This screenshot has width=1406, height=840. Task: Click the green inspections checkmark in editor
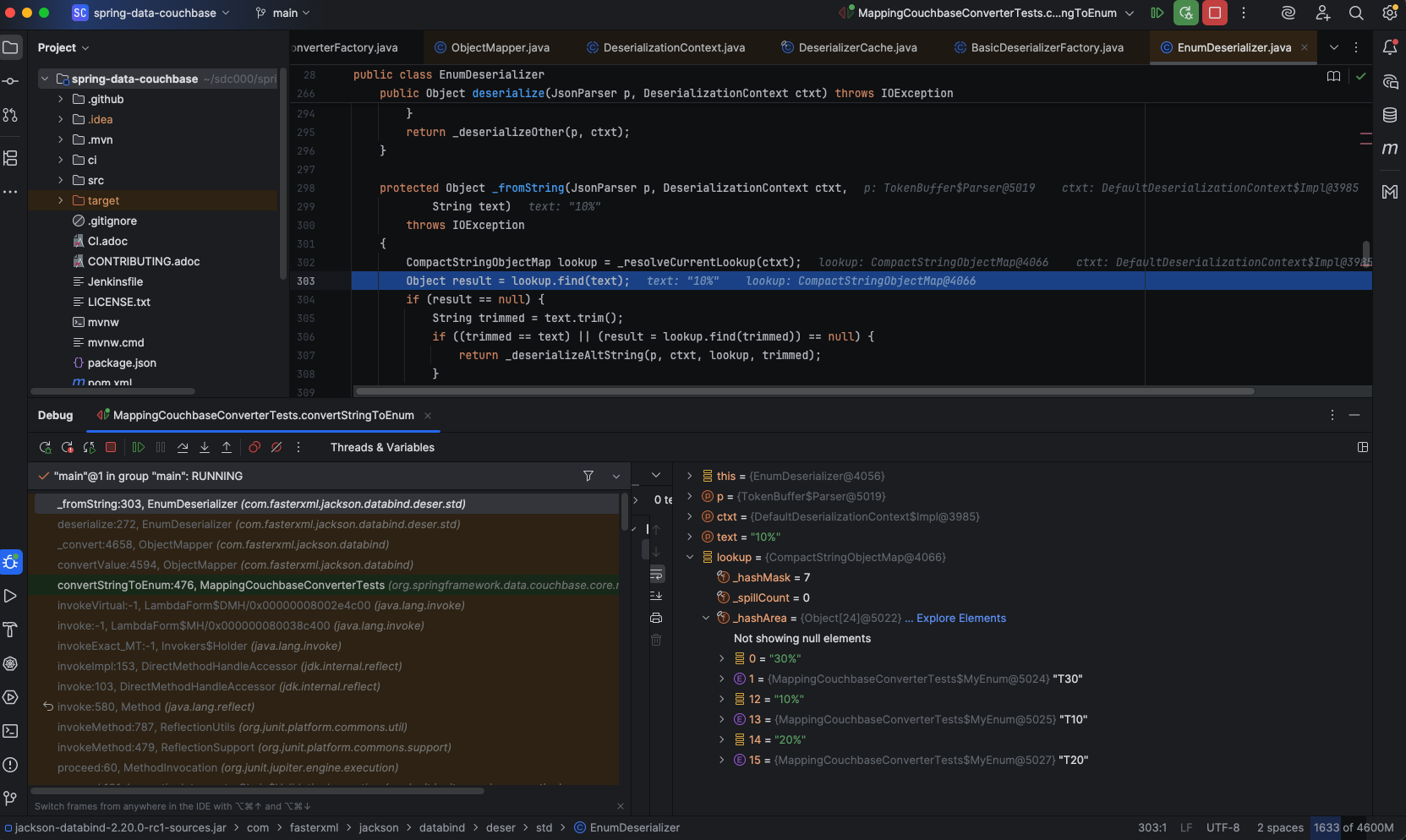pyautogui.click(x=1360, y=76)
